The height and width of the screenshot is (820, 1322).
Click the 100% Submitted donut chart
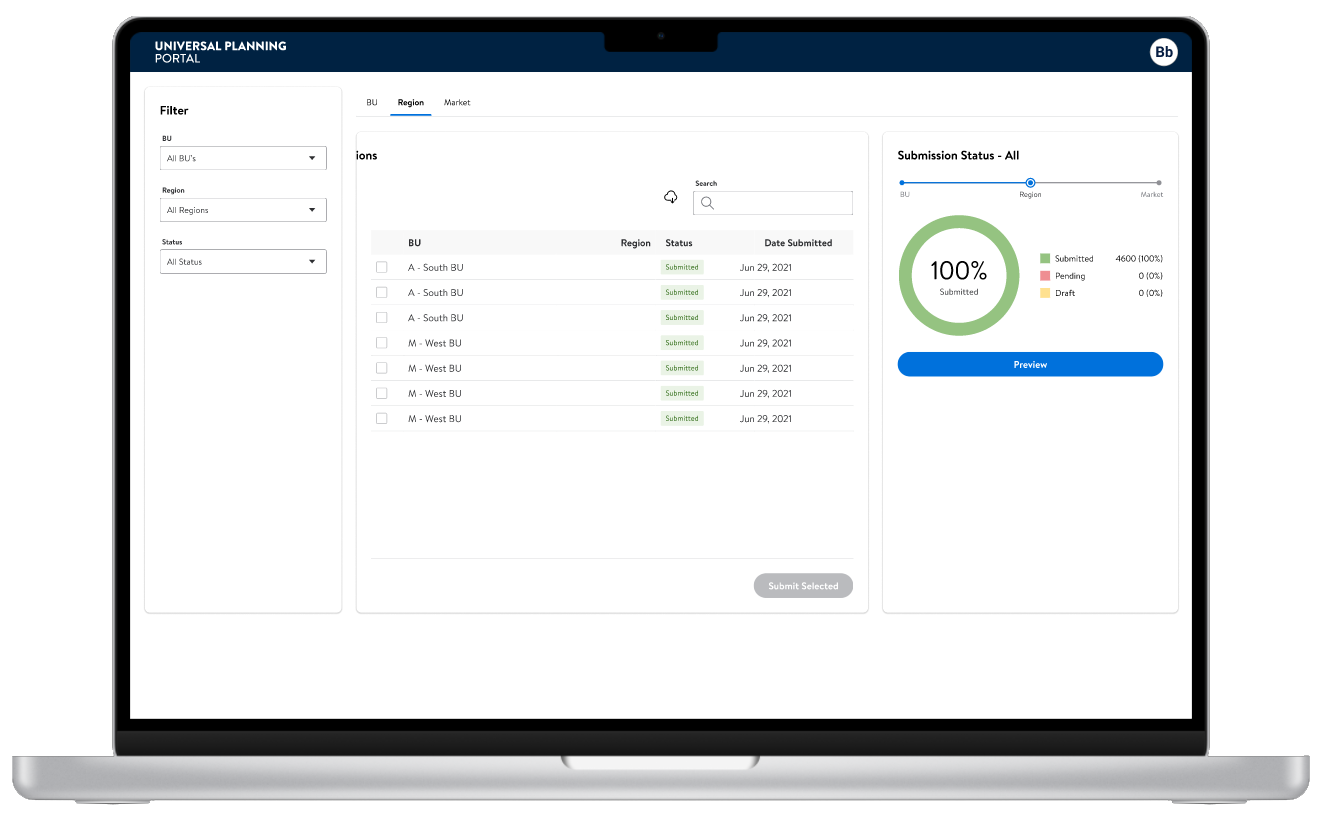point(958,275)
